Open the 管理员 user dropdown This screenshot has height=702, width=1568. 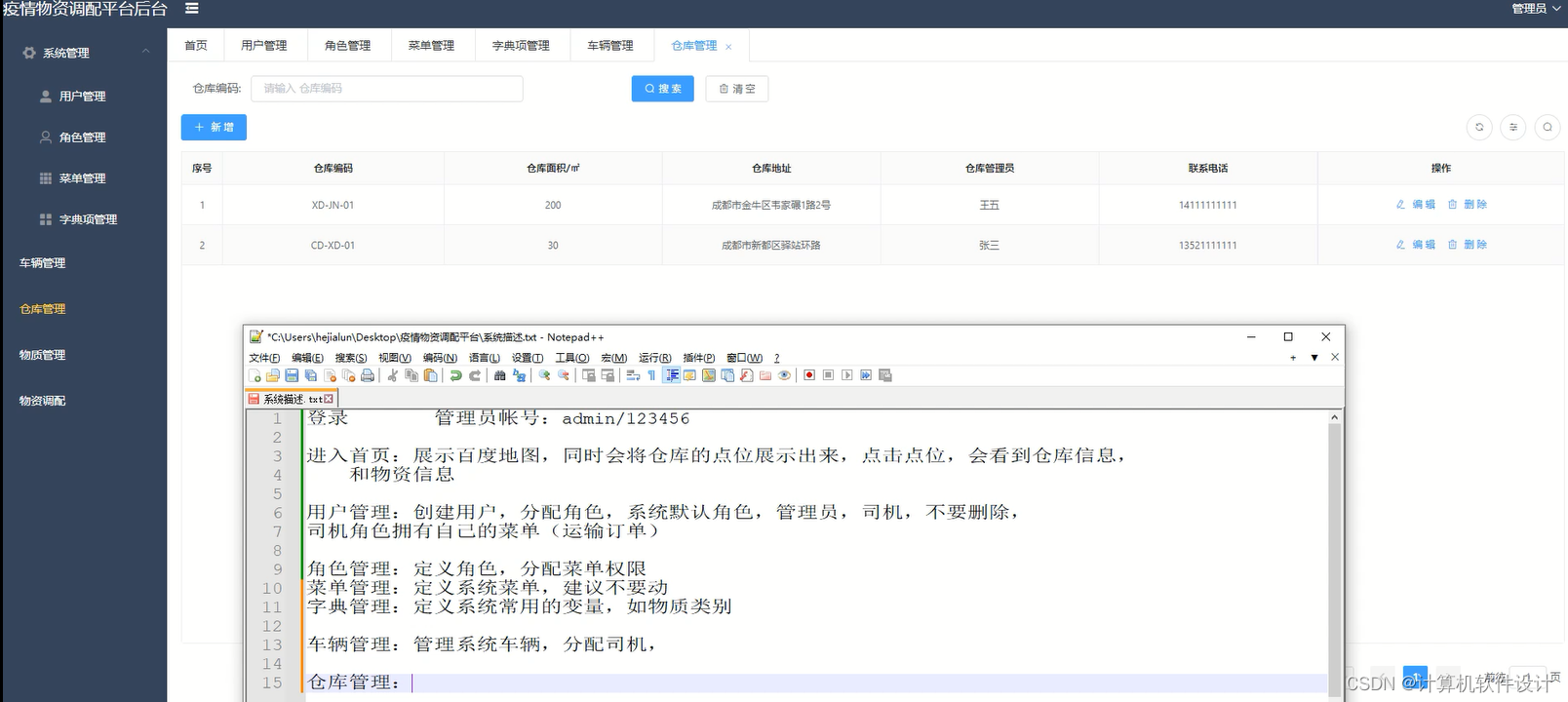coord(1536,8)
